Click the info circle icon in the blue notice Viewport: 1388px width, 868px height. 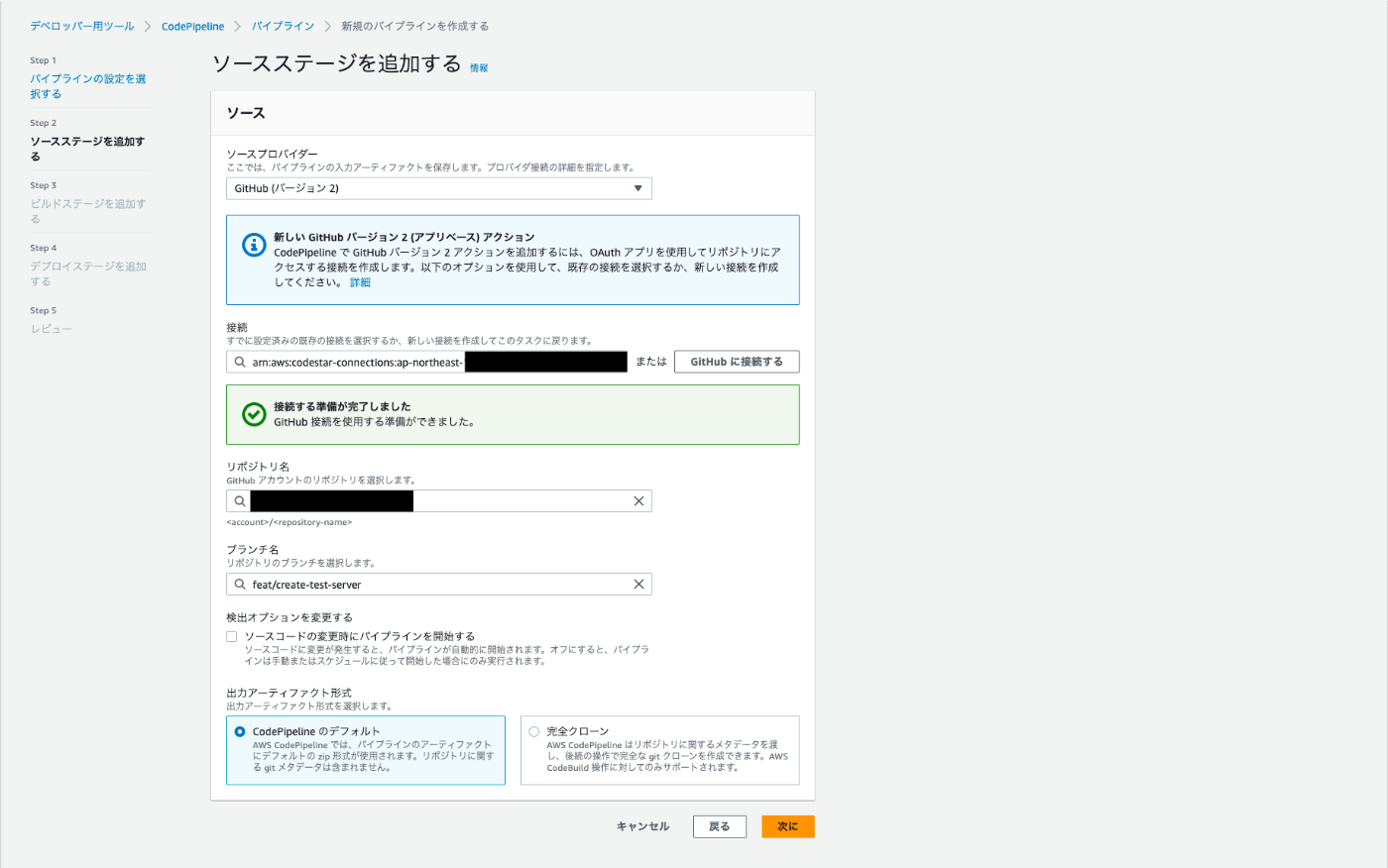point(254,245)
